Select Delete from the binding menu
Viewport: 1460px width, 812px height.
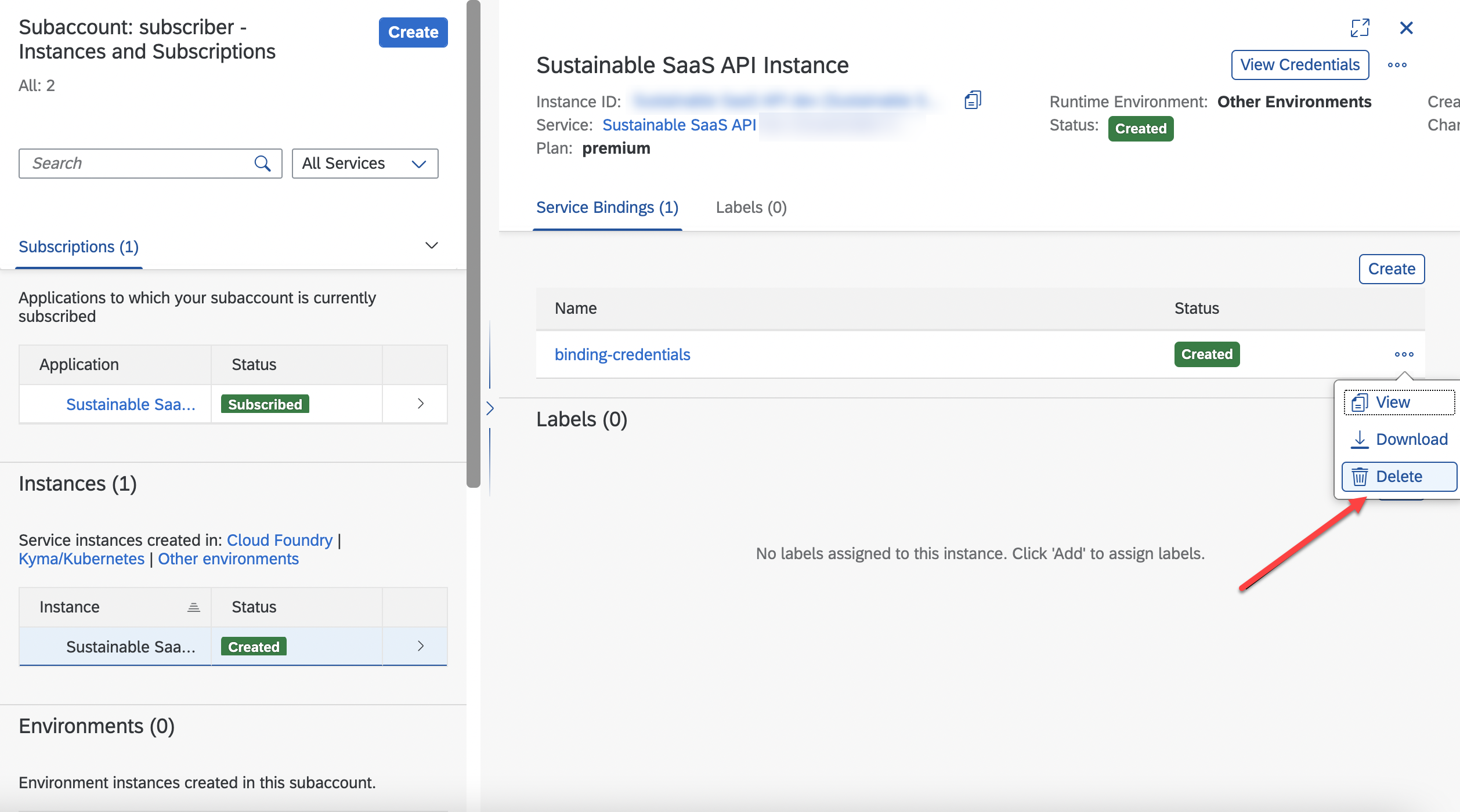1399,477
